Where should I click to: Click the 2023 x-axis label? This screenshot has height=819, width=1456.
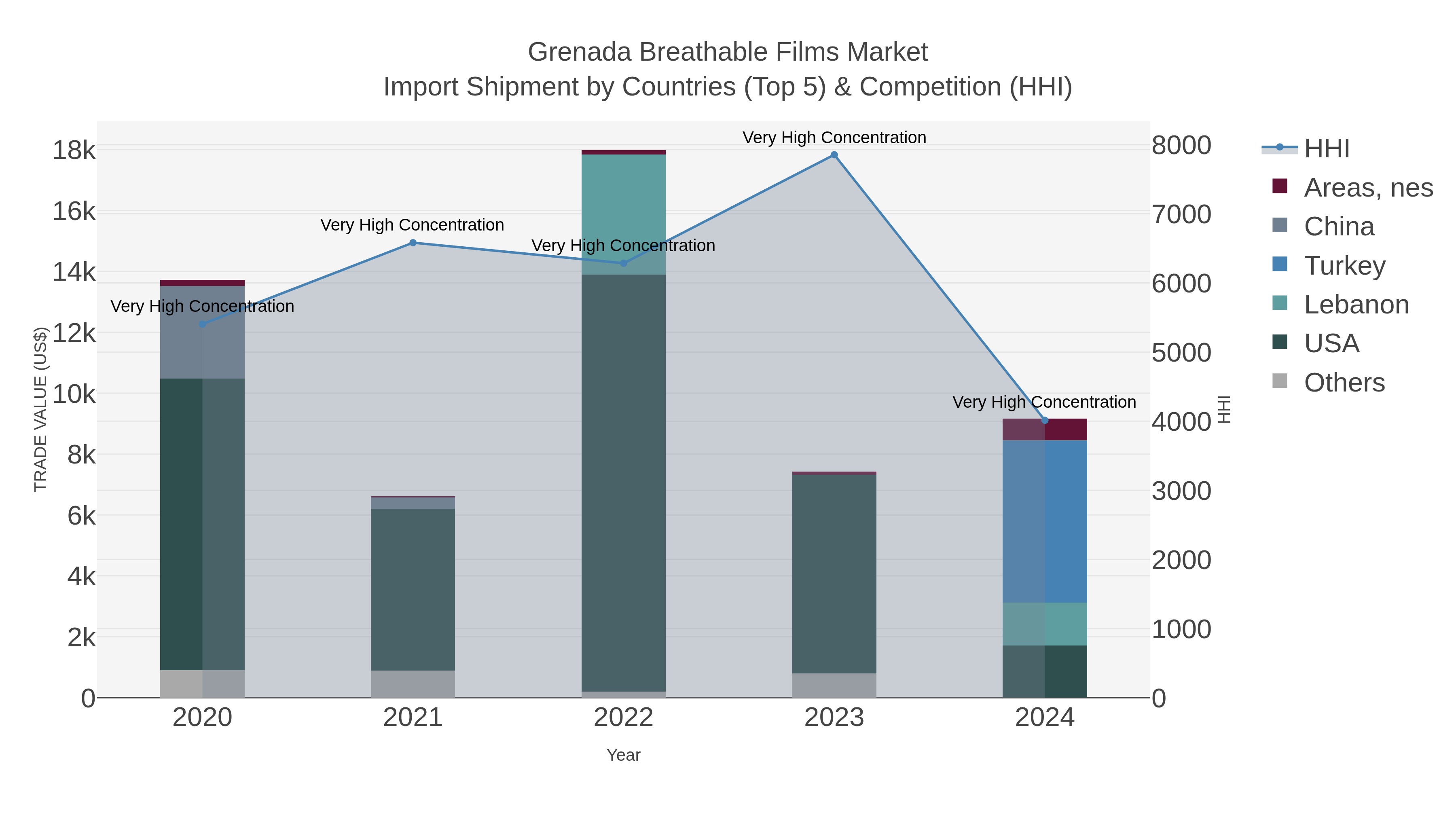coord(834,718)
